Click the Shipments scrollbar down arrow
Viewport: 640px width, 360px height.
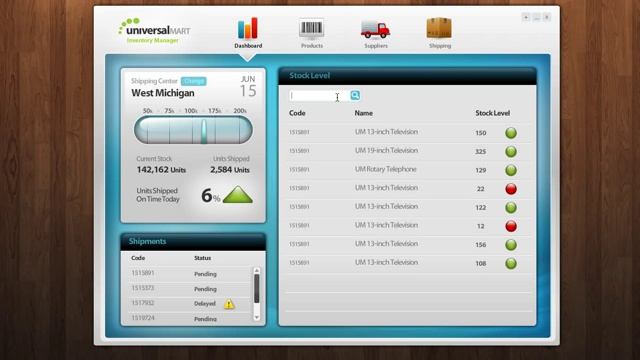257,317
